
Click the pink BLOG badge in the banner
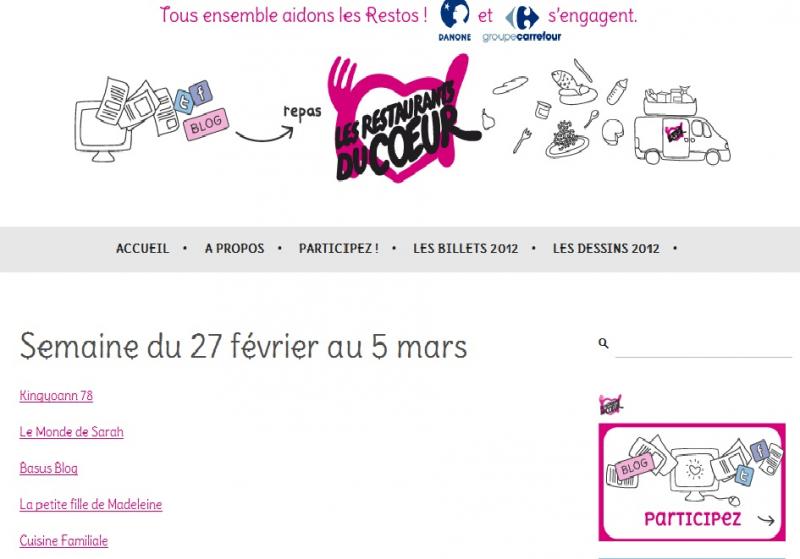click(206, 124)
